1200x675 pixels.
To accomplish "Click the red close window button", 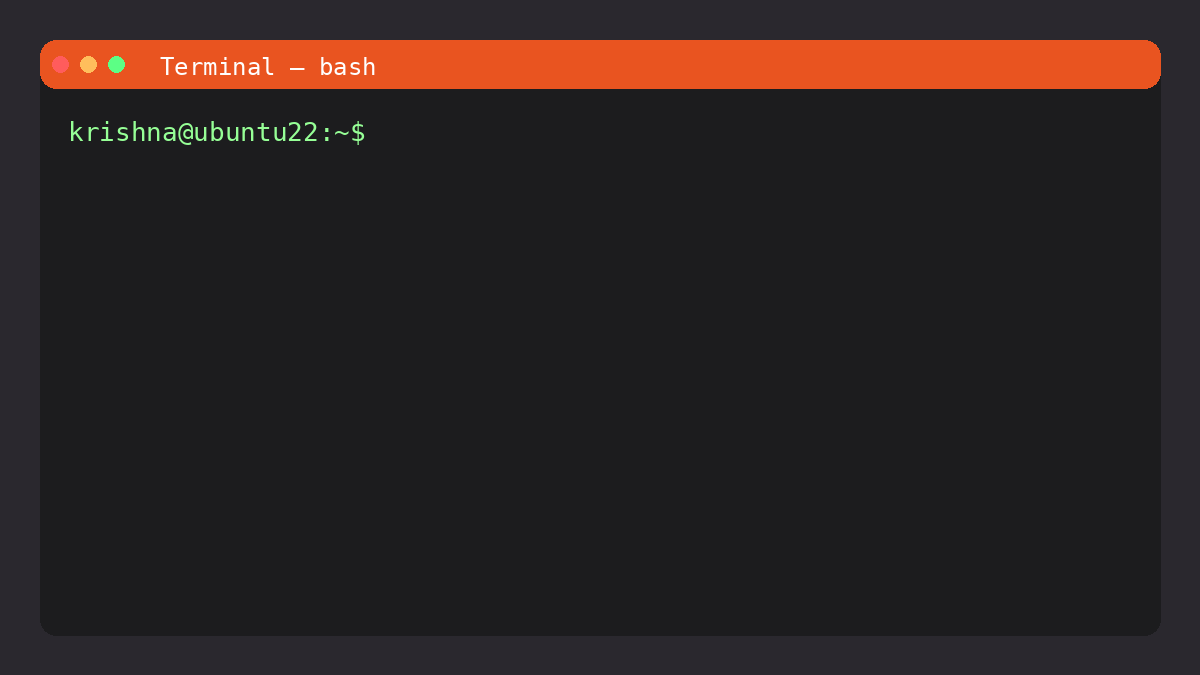I will [x=61, y=65].
